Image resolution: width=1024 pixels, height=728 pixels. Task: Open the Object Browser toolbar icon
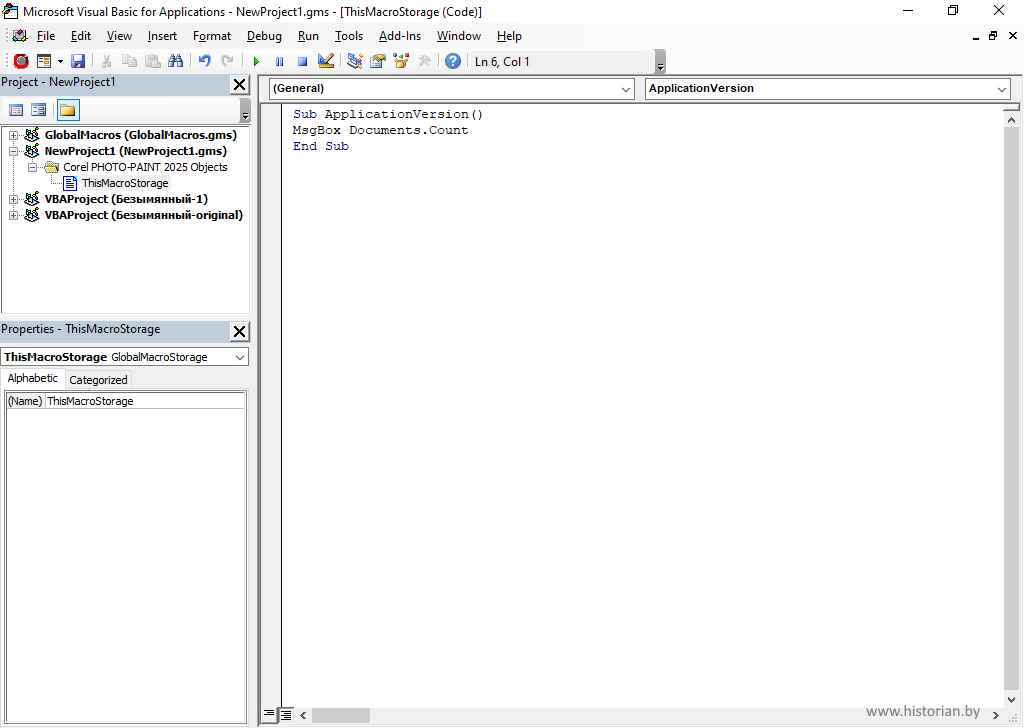click(401, 62)
